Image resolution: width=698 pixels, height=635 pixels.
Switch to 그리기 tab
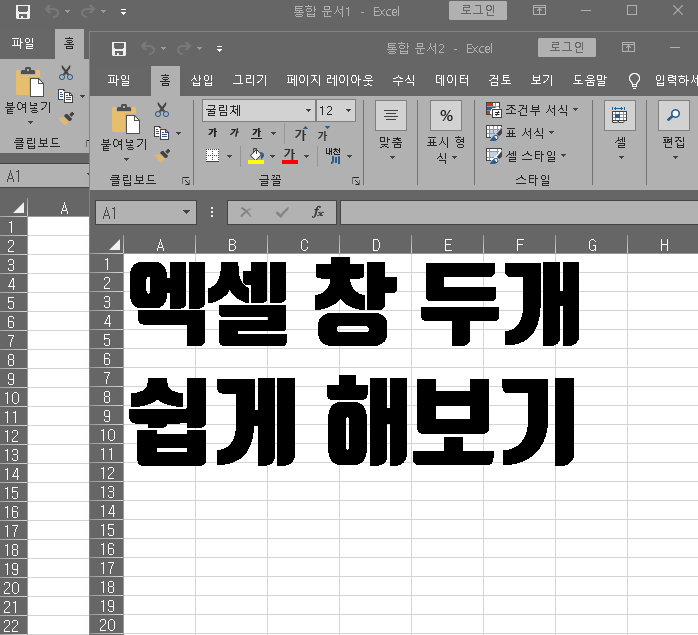[250, 80]
